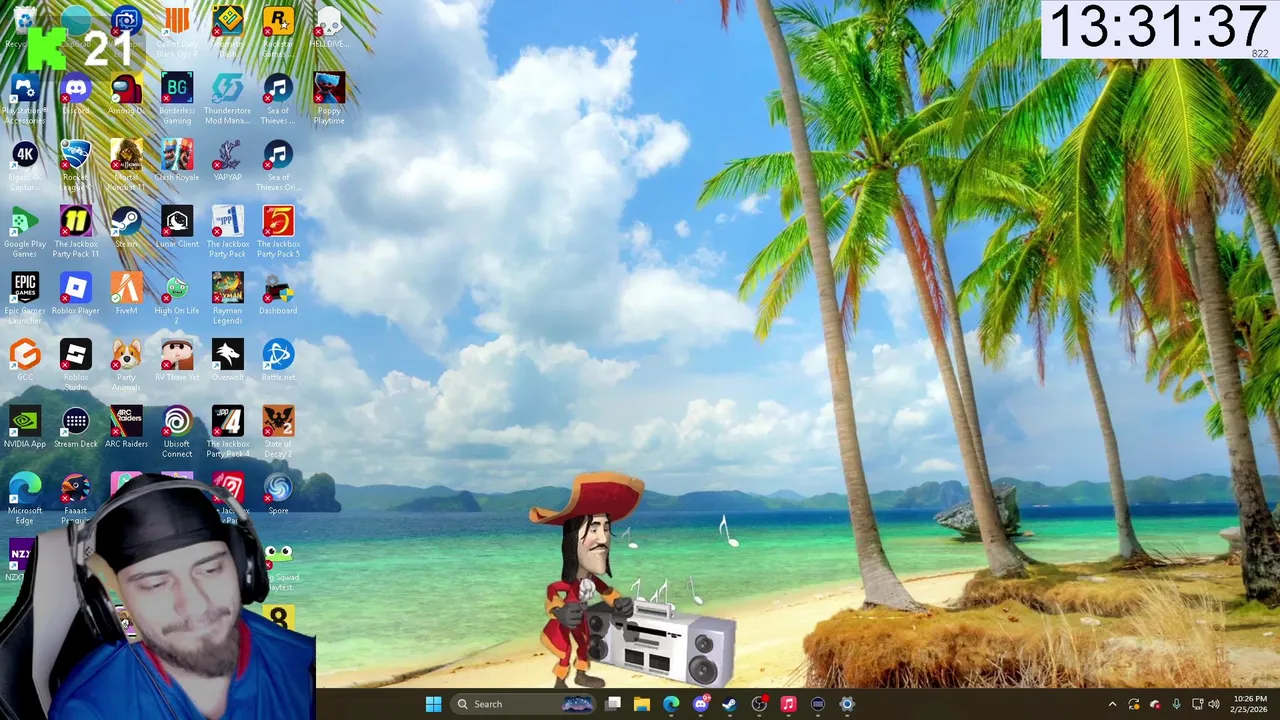Select the Geometry Dash desktop icon
The height and width of the screenshot is (720, 1280).
(x=227, y=30)
